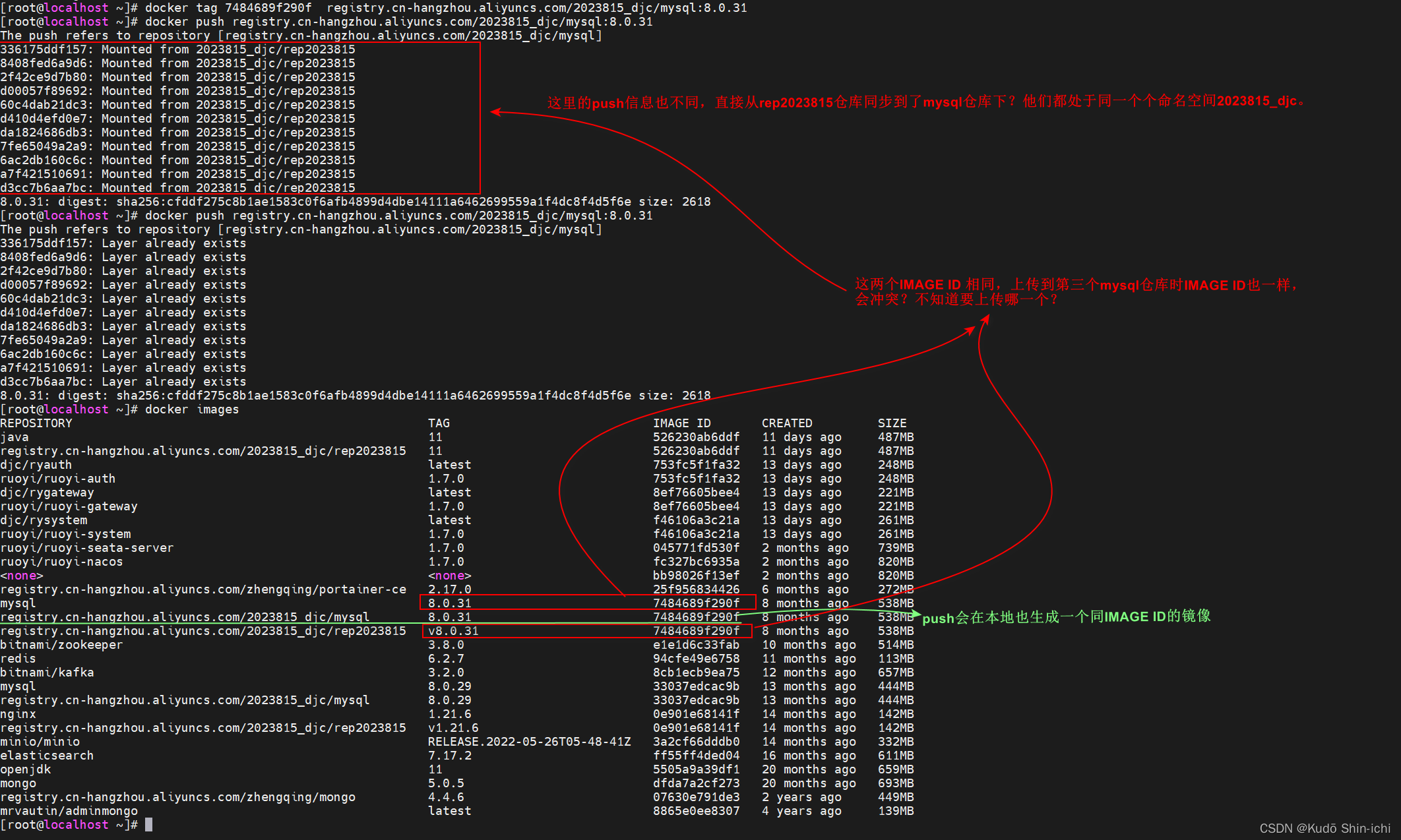The width and height of the screenshot is (1401, 840).
Task: Click the CSDN watermark text
Action: pyautogui.click(x=1324, y=828)
